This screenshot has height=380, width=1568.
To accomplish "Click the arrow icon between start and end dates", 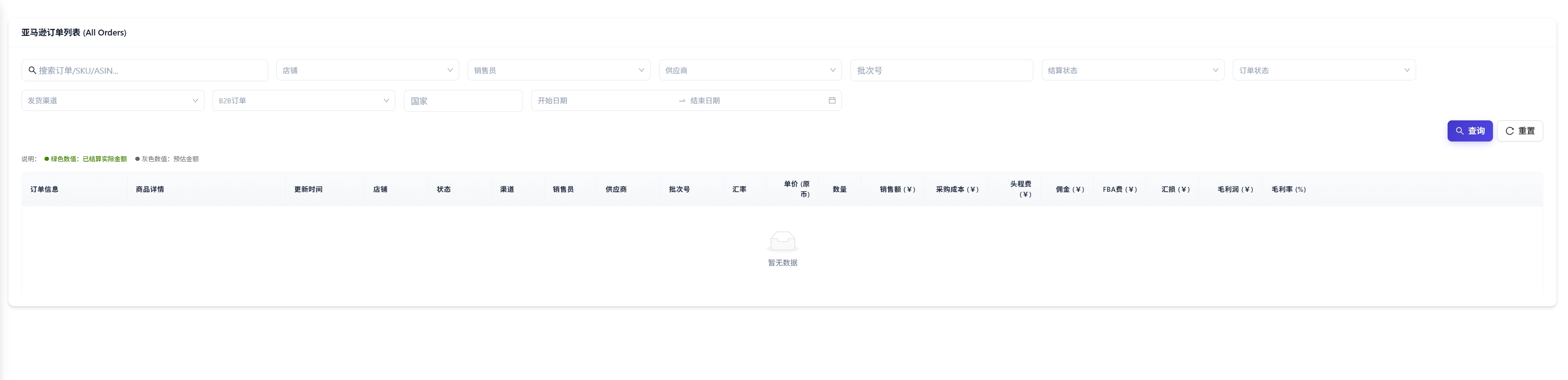I will point(682,101).
